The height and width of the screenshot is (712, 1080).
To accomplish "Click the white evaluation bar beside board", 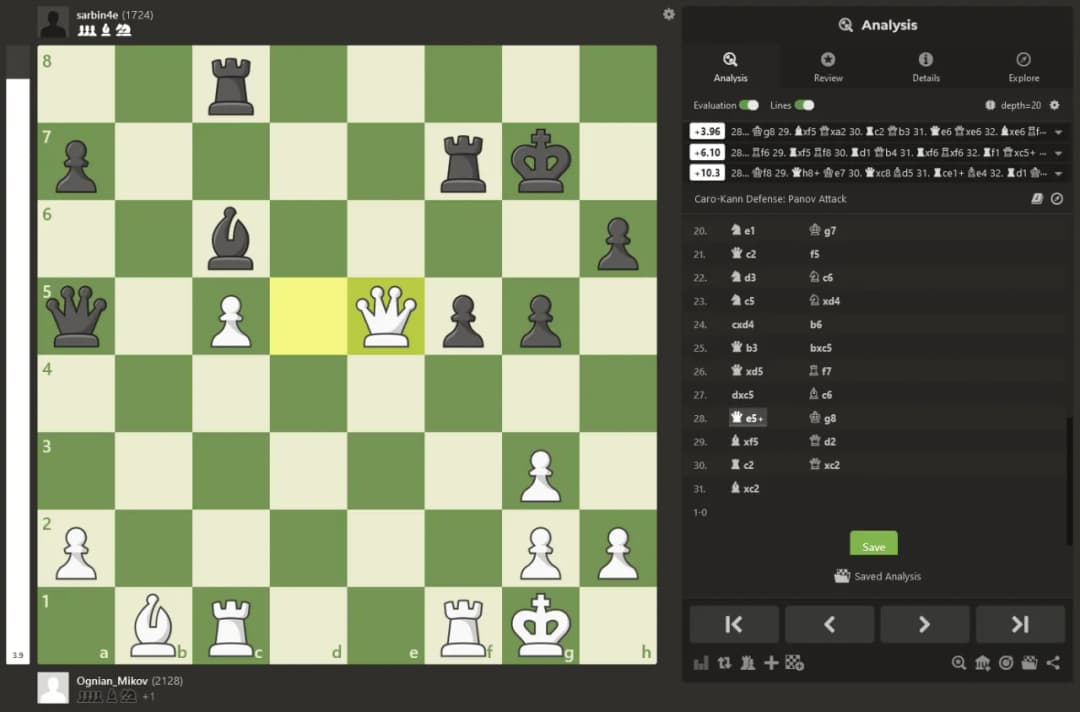I will [x=18, y=360].
